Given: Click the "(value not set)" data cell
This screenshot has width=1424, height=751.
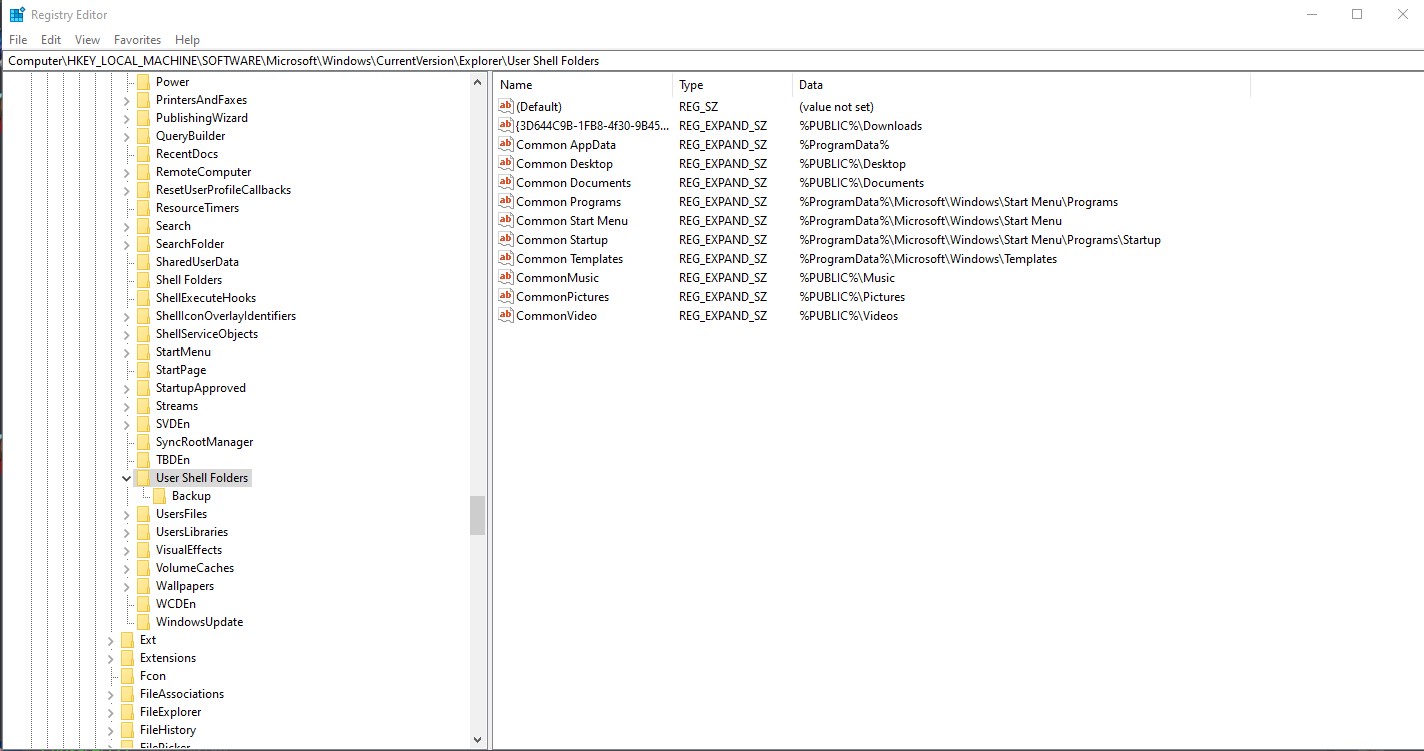Looking at the screenshot, I should tap(836, 106).
